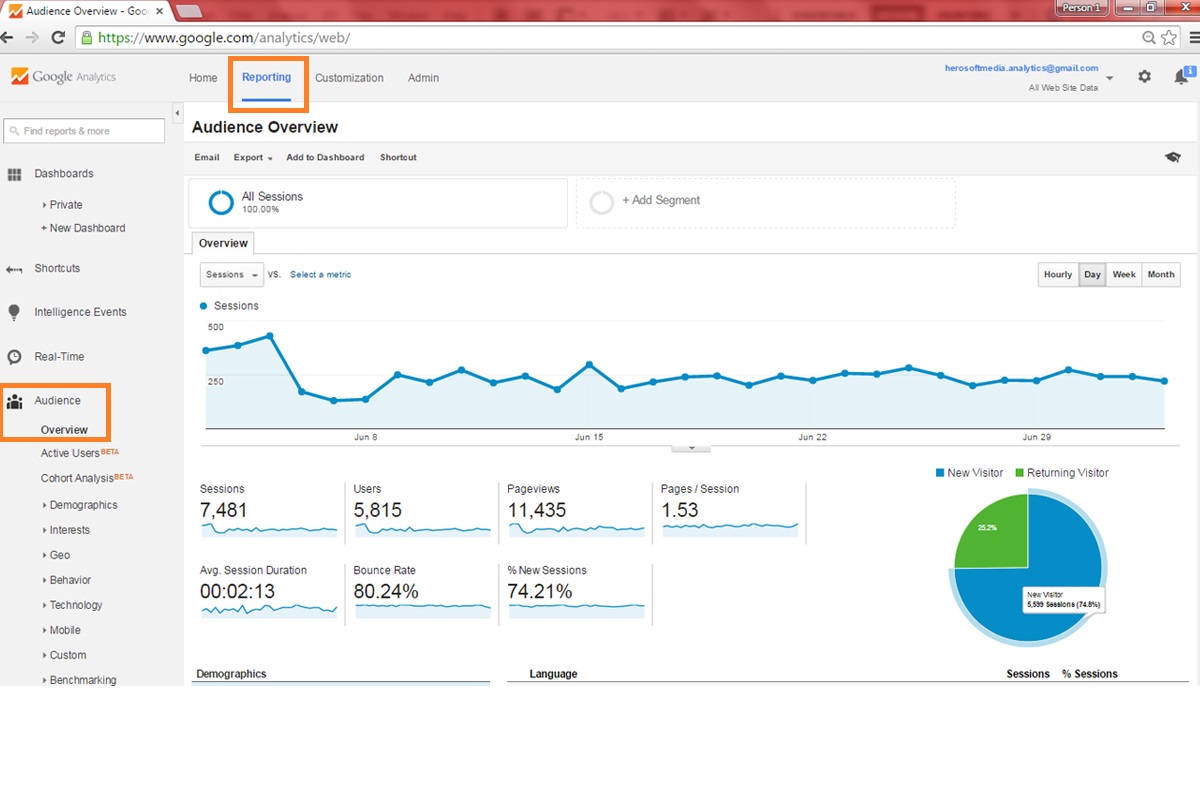Click the graduation cap education icon

coord(1172,158)
